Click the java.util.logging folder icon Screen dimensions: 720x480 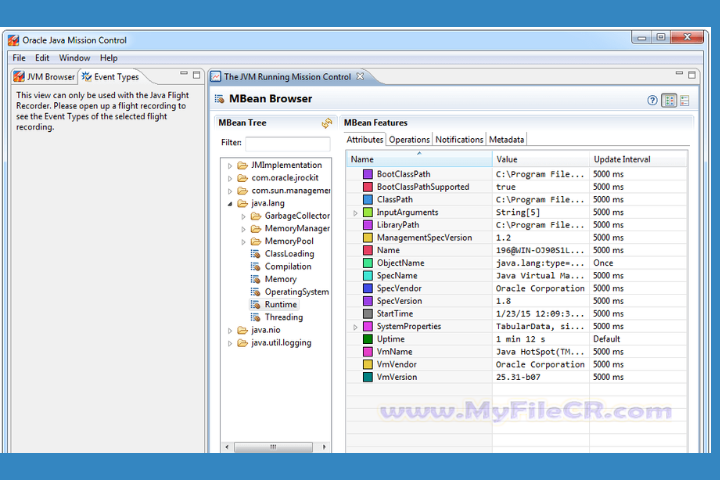[x=242, y=343]
